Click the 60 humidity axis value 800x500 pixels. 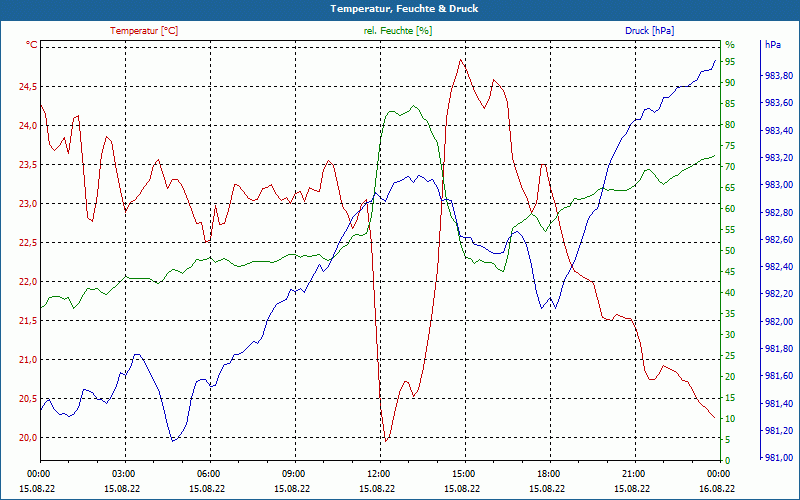(730, 209)
